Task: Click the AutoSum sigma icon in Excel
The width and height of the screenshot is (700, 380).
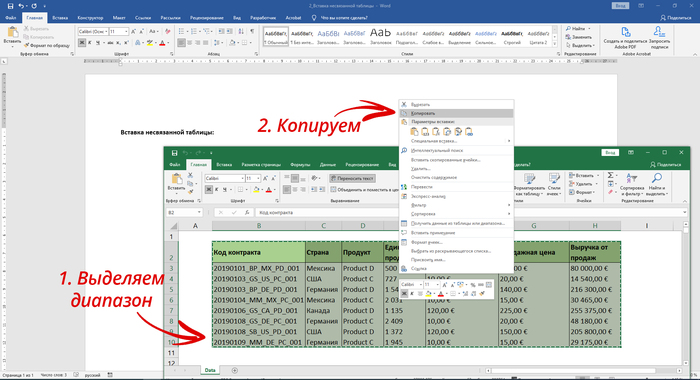Action: click(x=611, y=175)
